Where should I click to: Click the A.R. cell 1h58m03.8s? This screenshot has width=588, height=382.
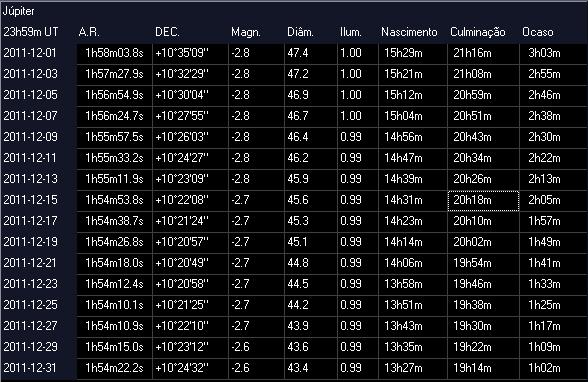(x=115, y=53)
